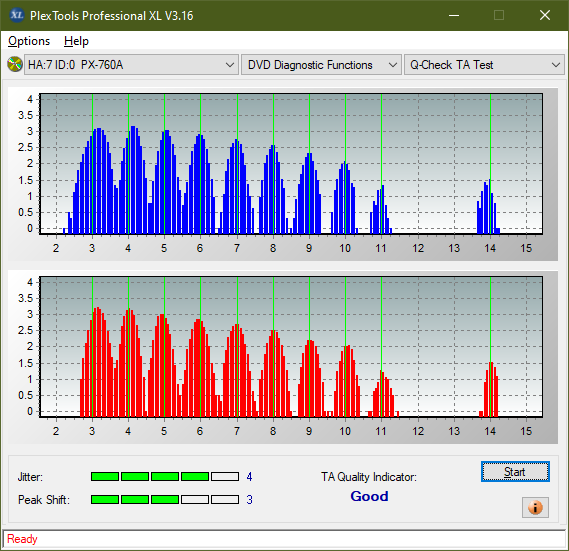The height and width of the screenshot is (551, 569).
Task: Close the PlexTools window
Action: [545, 15]
